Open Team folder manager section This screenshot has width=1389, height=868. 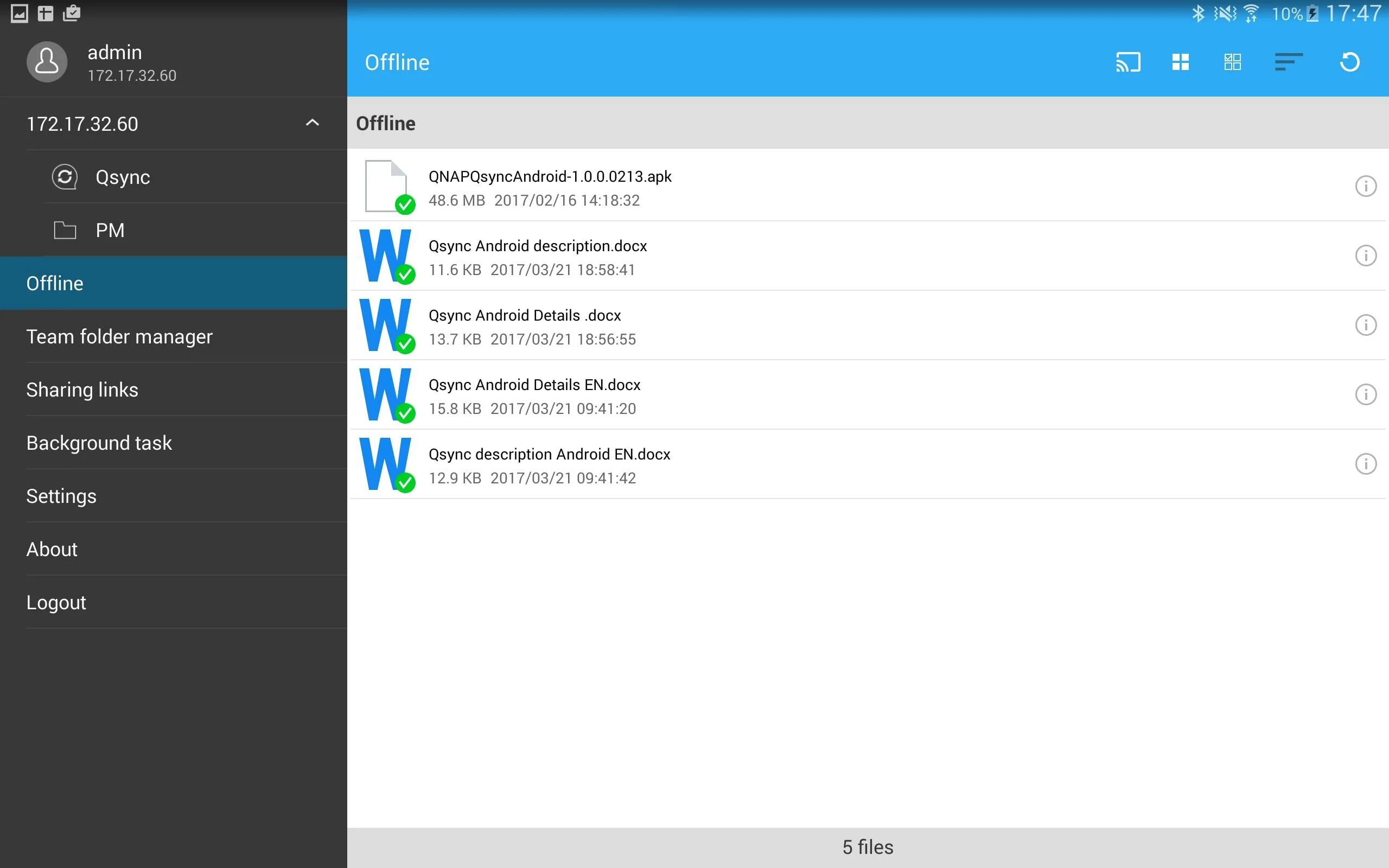(x=119, y=336)
